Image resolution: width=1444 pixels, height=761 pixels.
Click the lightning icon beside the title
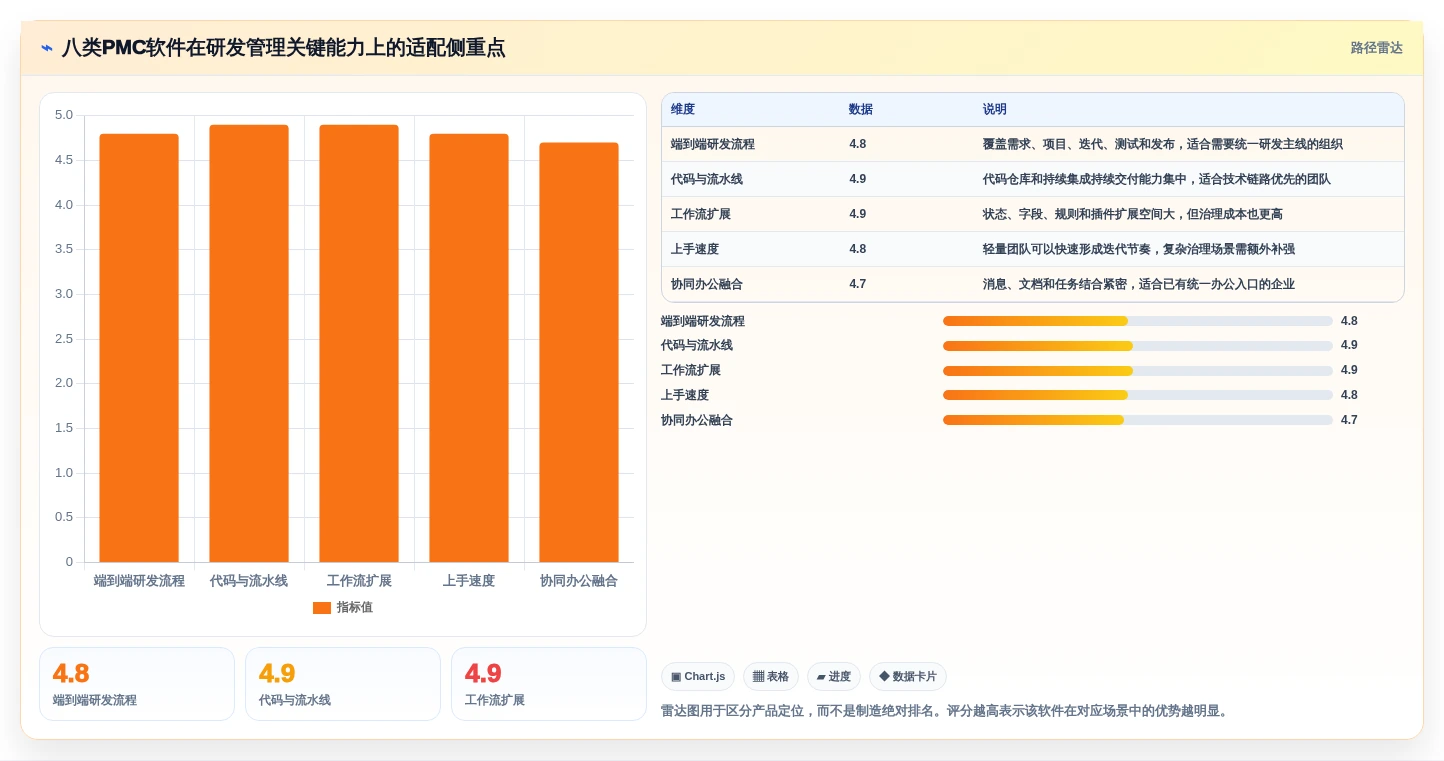click(47, 48)
